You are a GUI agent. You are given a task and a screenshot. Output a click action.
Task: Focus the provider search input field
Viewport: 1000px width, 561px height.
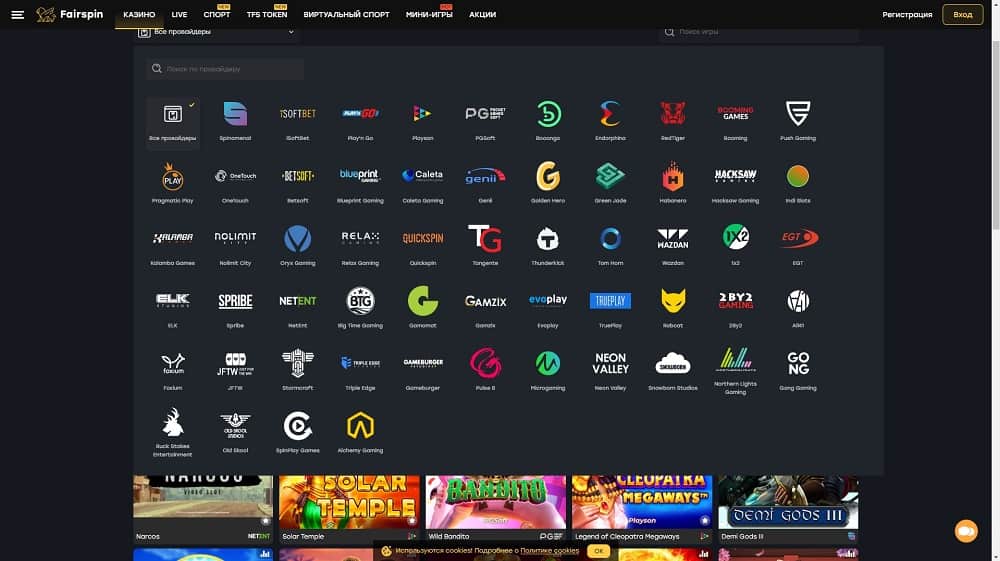coord(225,69)
